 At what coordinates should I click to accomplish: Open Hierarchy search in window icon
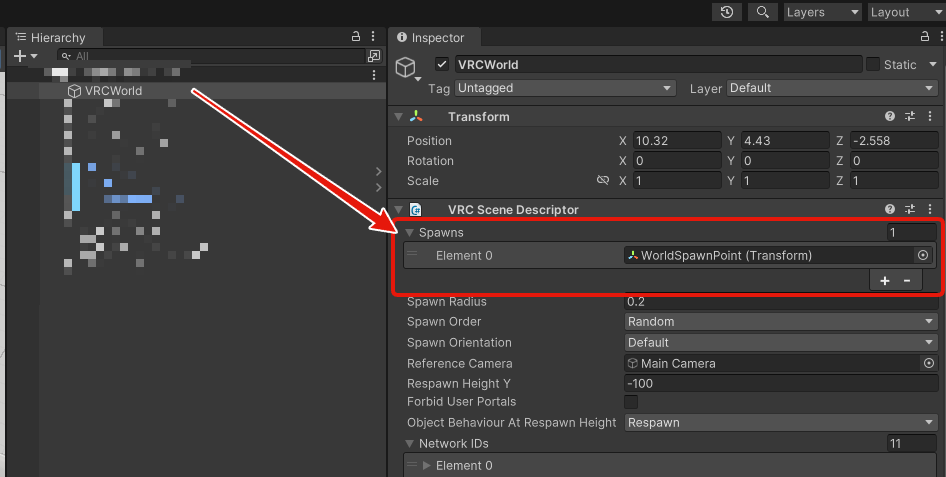click(x=374, y=56)
